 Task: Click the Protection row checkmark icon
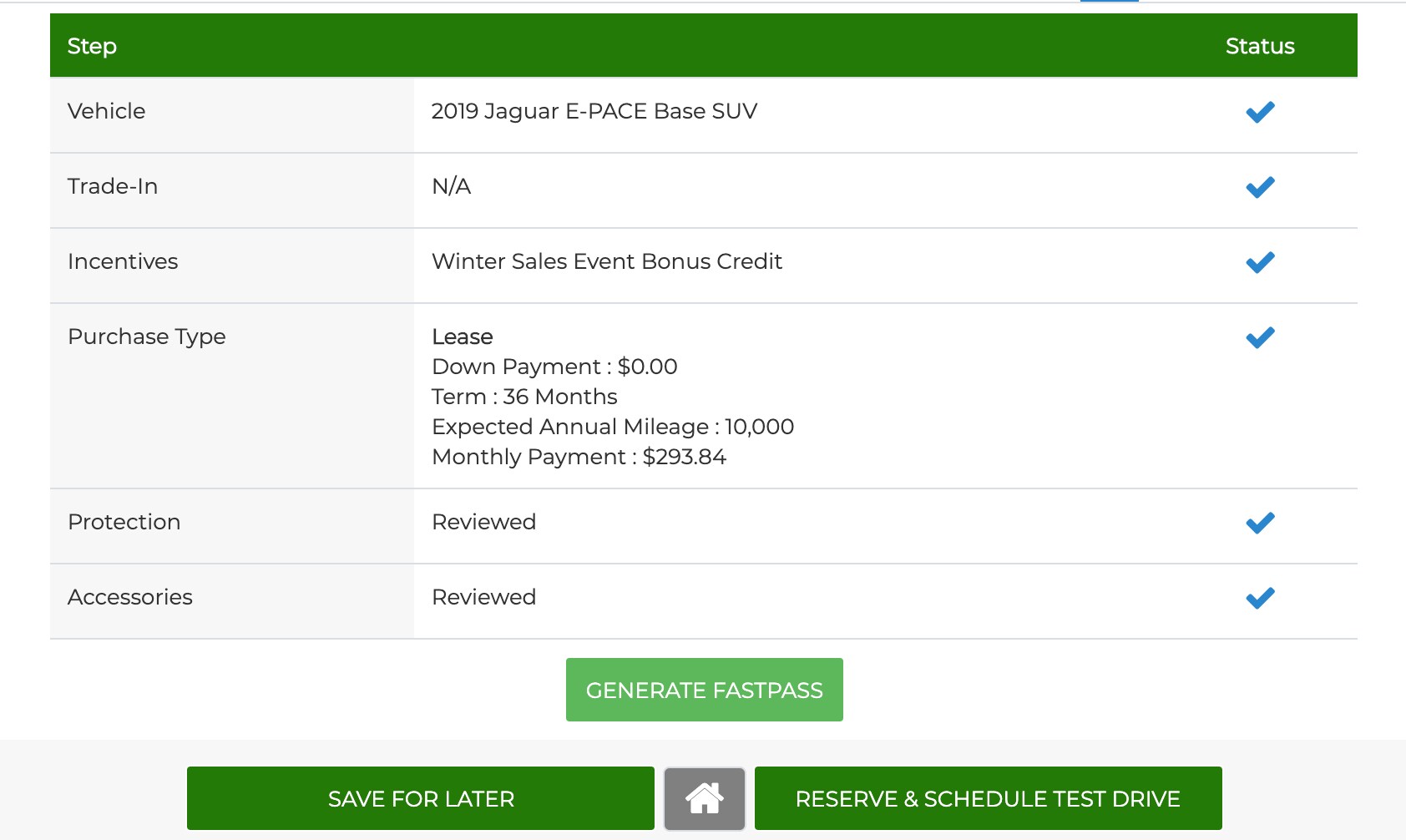pos(1260,523)
